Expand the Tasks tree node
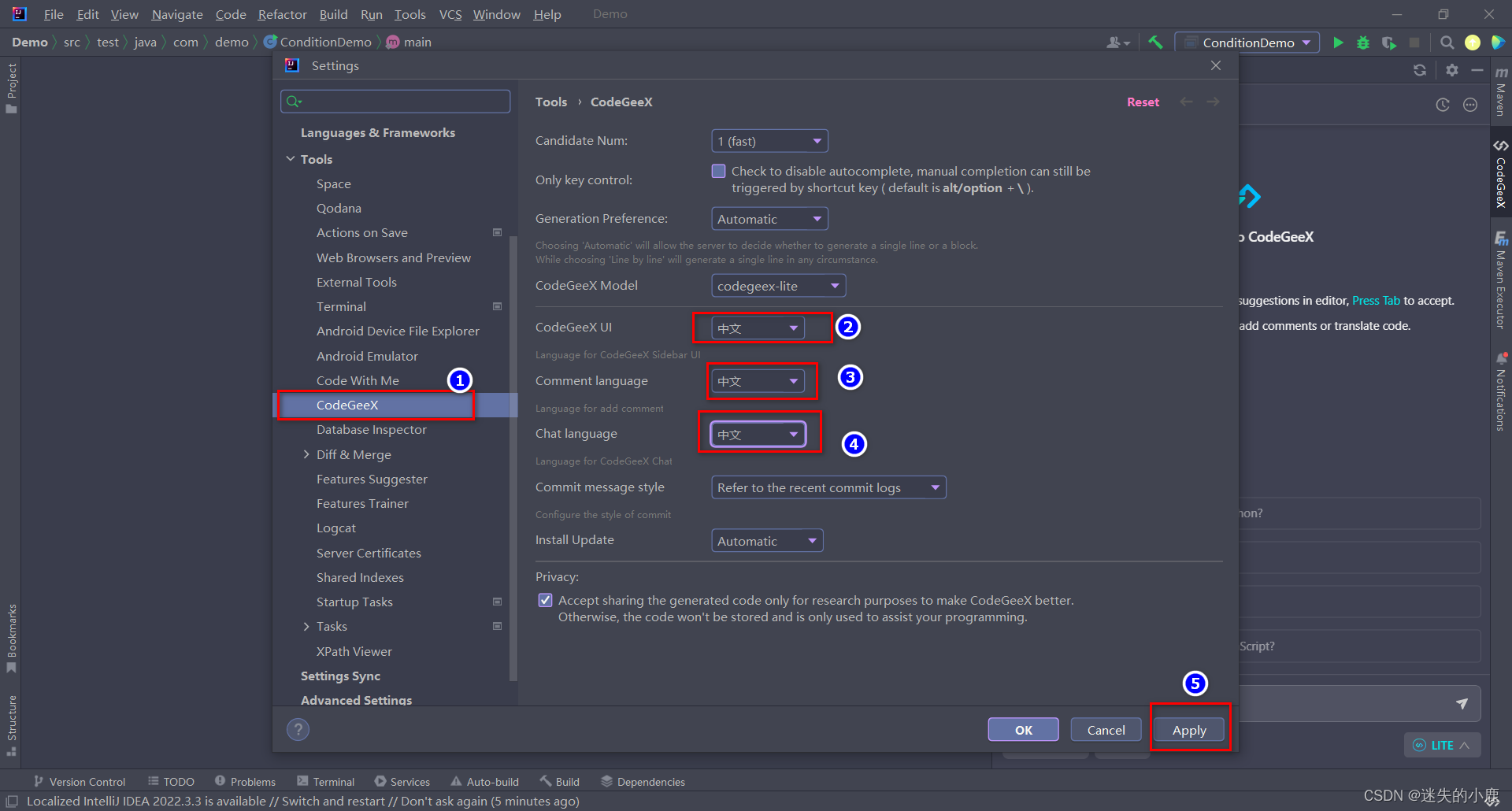Screen dimensions: 1512x811 pos(306,626)
